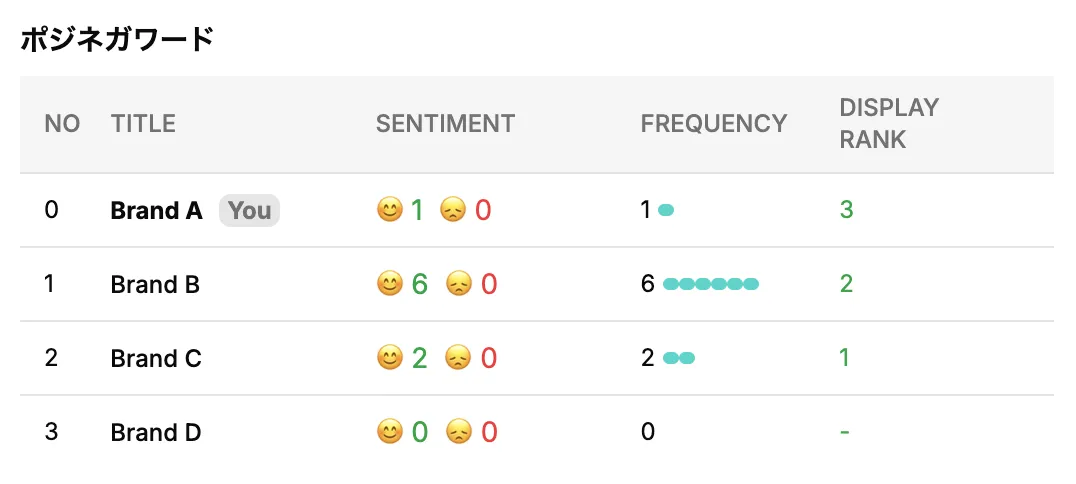The width and height of the screenshot is (1076, 484).
Task: Click the sad face icon for Brand C
Action: (458, 358)
